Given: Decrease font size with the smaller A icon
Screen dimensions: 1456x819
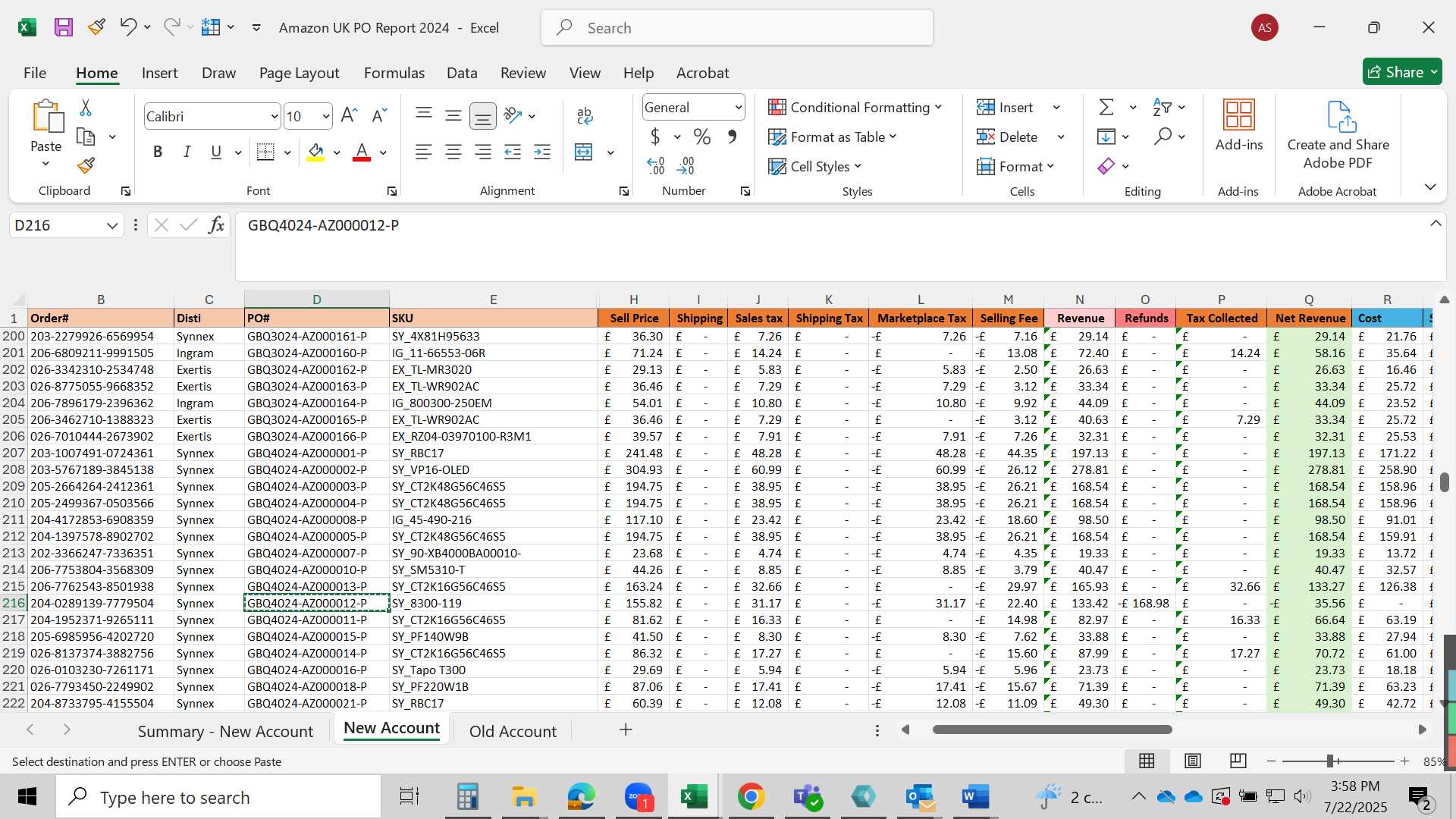Looking at the screenshot, I should tap(379, 115).
